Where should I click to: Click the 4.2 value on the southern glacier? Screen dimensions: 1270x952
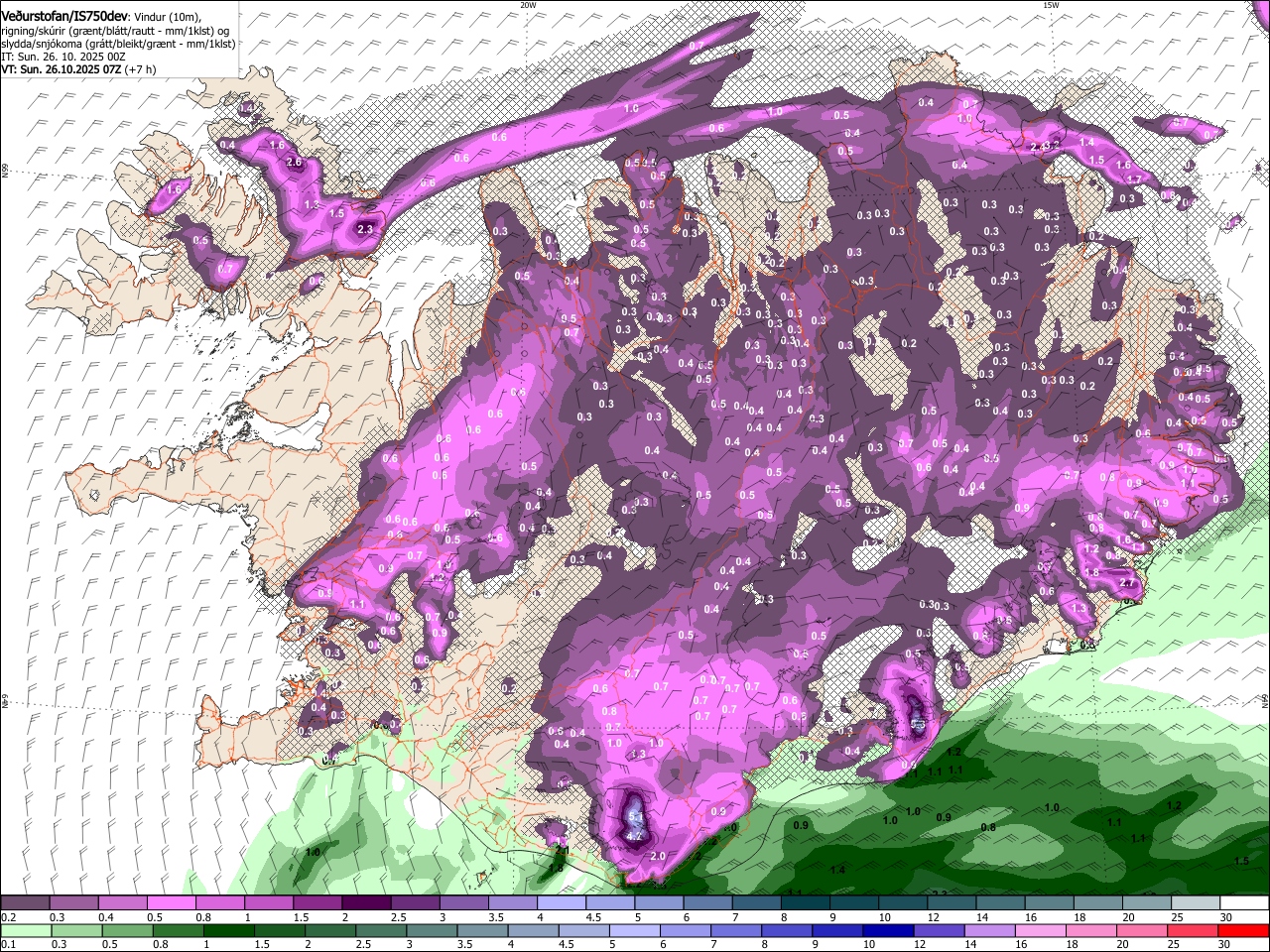pos(635,836)
